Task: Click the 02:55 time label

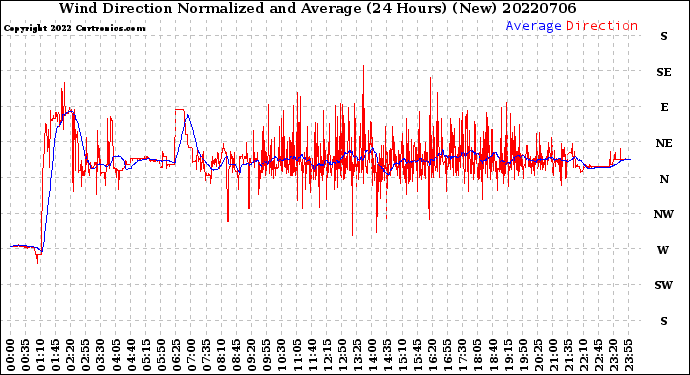Action: pyautogui.click(x=85, y=355)
